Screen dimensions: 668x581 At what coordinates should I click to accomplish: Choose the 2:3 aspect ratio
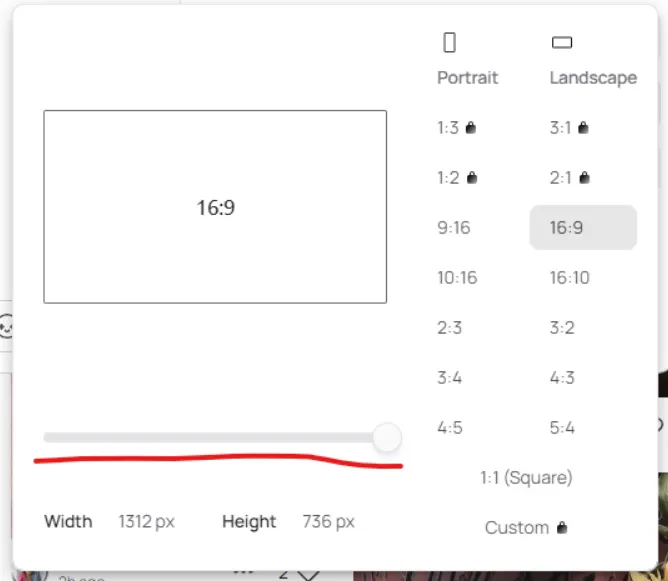click(449, 328)
